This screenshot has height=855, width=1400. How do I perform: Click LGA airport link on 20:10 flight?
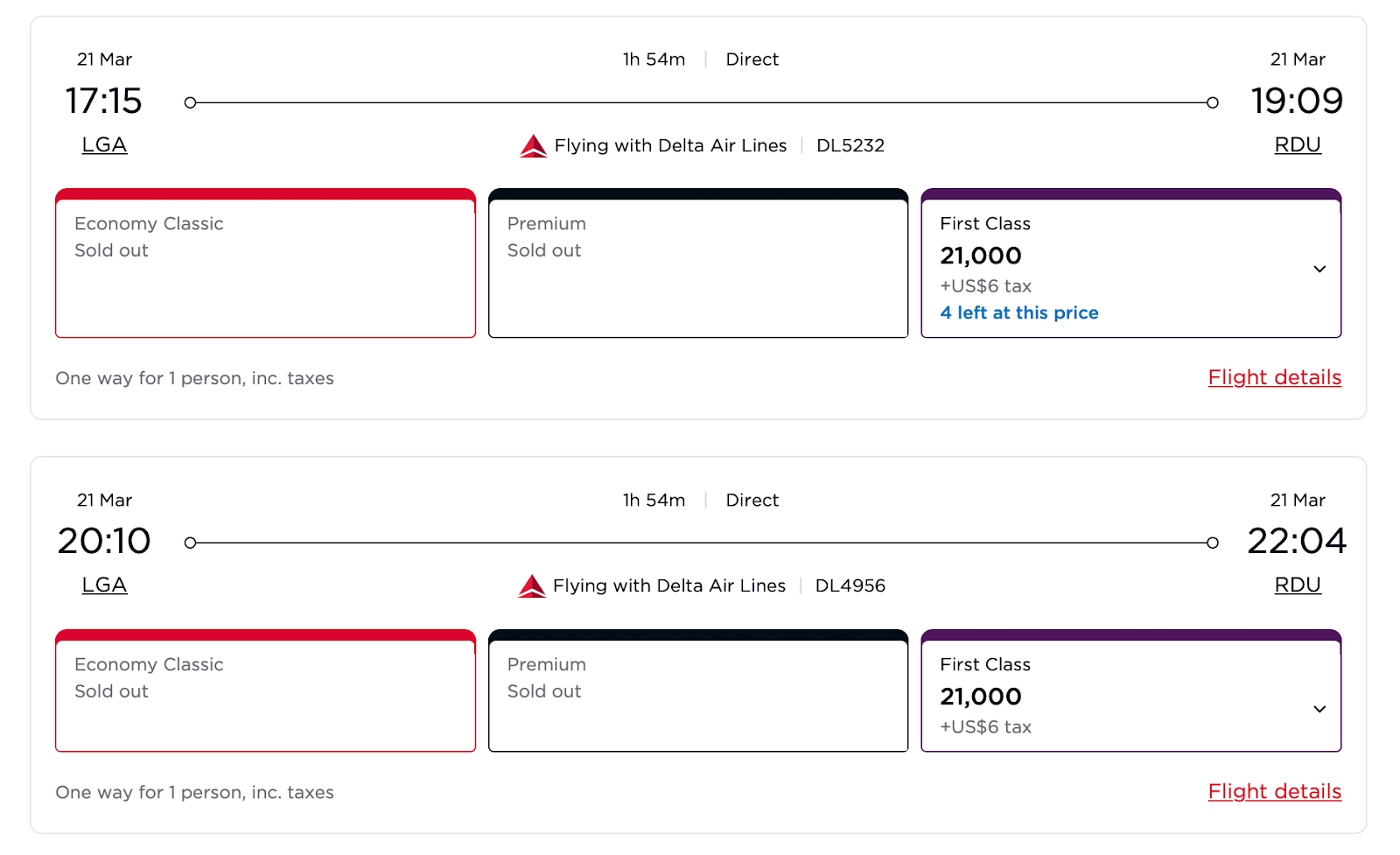click(104, 585)
